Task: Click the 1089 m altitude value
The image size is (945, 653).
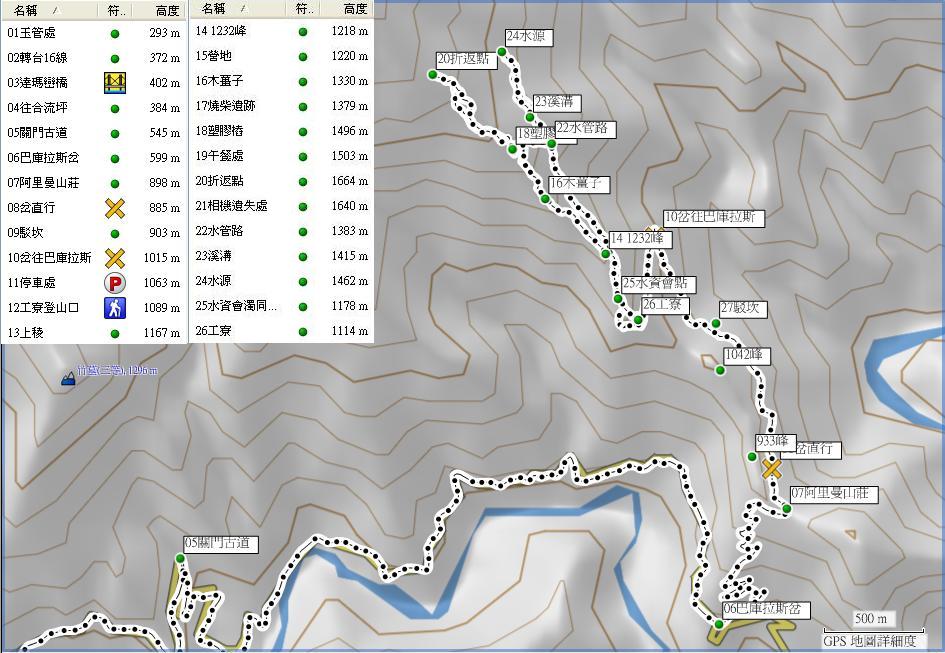Action: [162, 308]
